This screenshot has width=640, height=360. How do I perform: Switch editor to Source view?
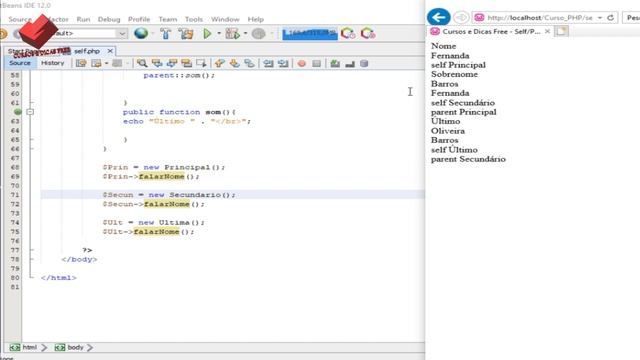[20, 63]
